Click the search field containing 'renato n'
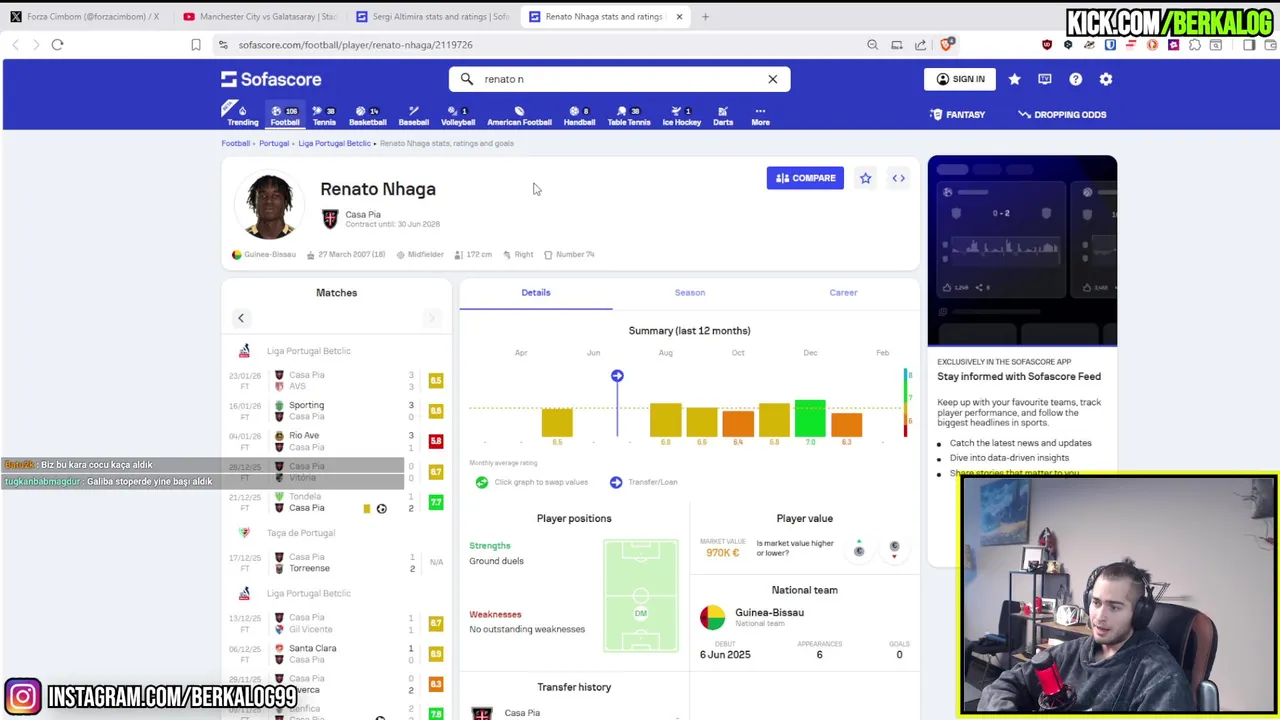The image size is (1280, 720). click(619, 79)
